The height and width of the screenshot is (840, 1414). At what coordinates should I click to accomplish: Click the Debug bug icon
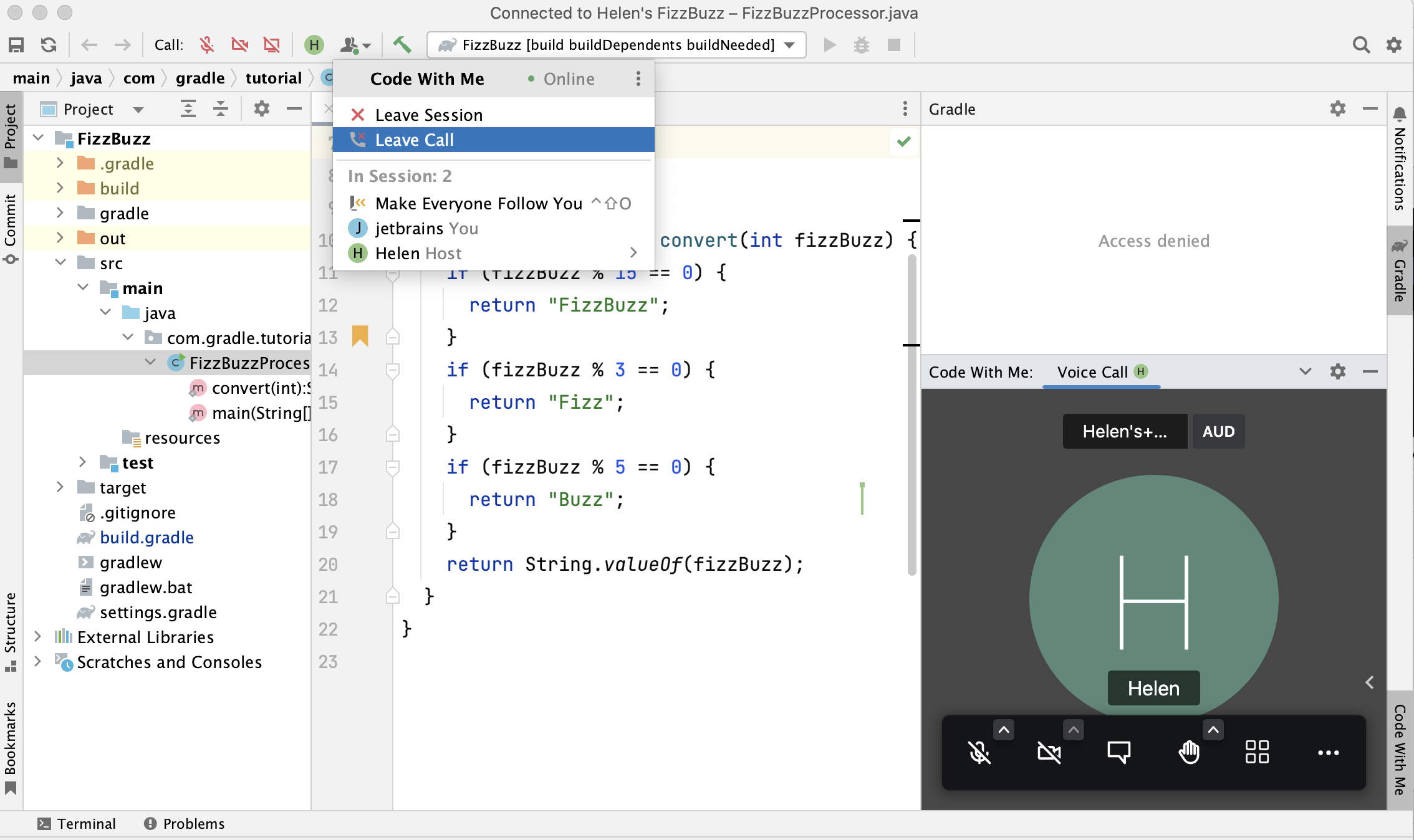[x=862, y=45]
